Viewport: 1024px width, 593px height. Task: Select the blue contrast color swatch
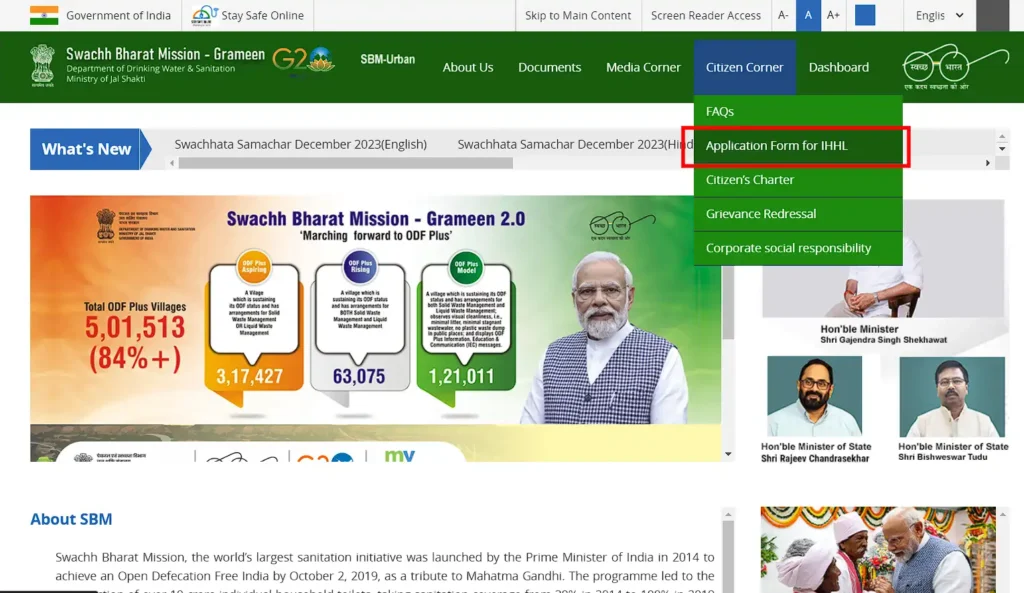pos(865,15)
